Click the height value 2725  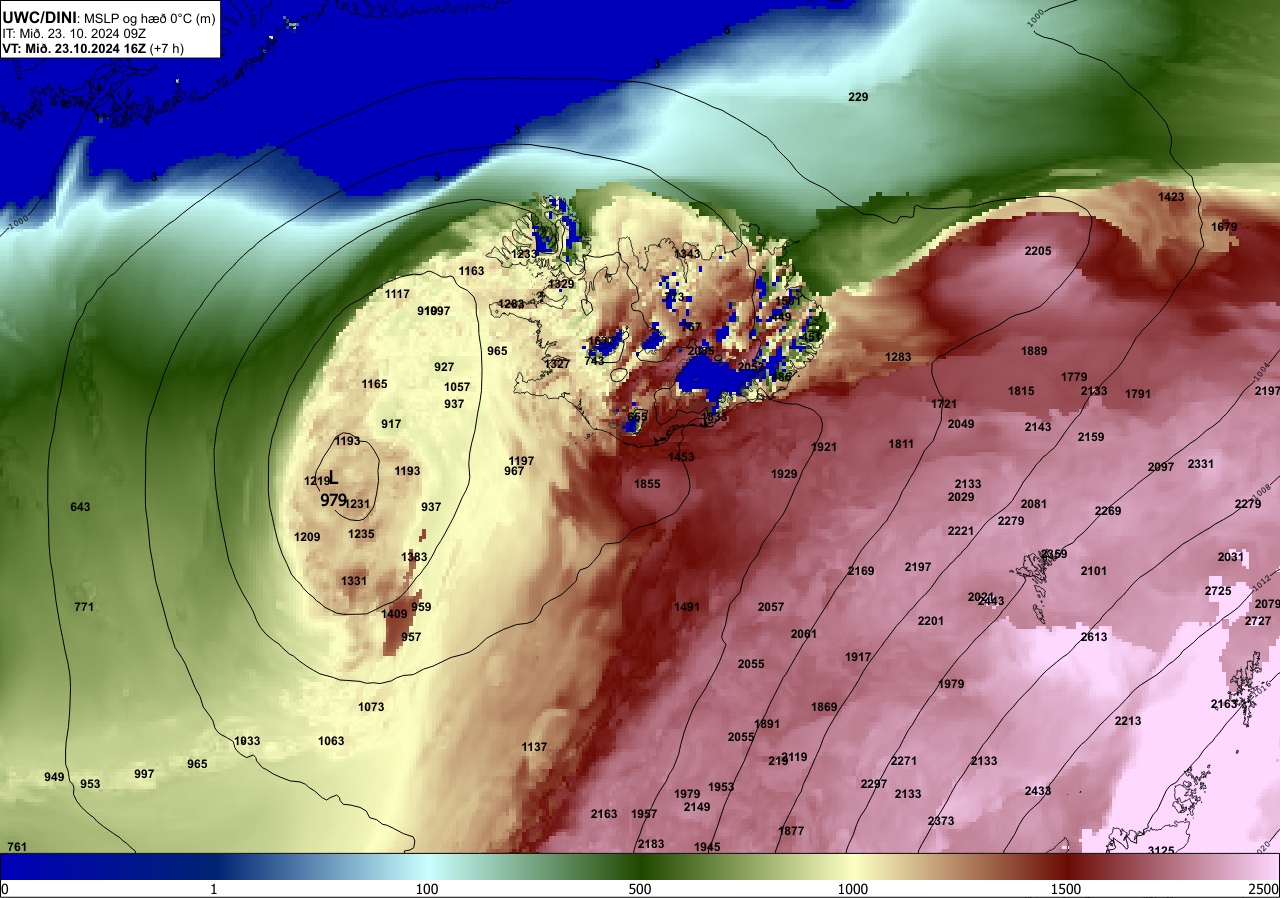(x=1218, y=592)
